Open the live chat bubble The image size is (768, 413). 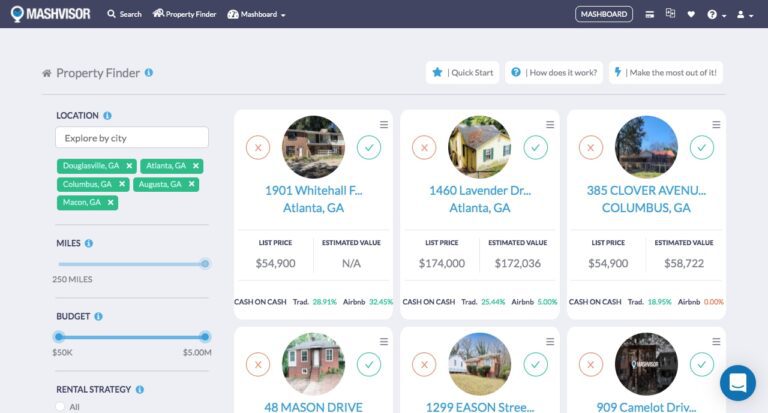(738, 383)
